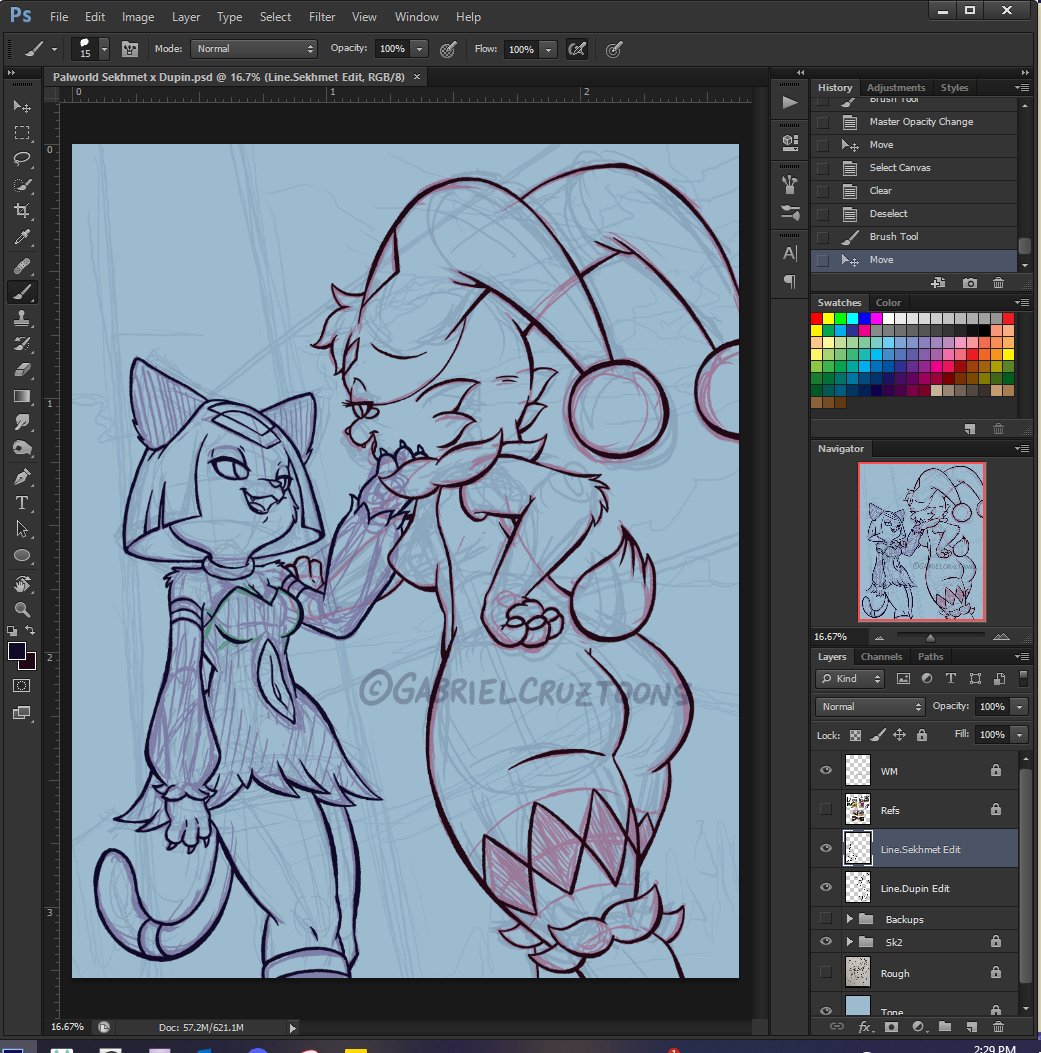
Task: Enable airbrush mode button
Action: 577,49
